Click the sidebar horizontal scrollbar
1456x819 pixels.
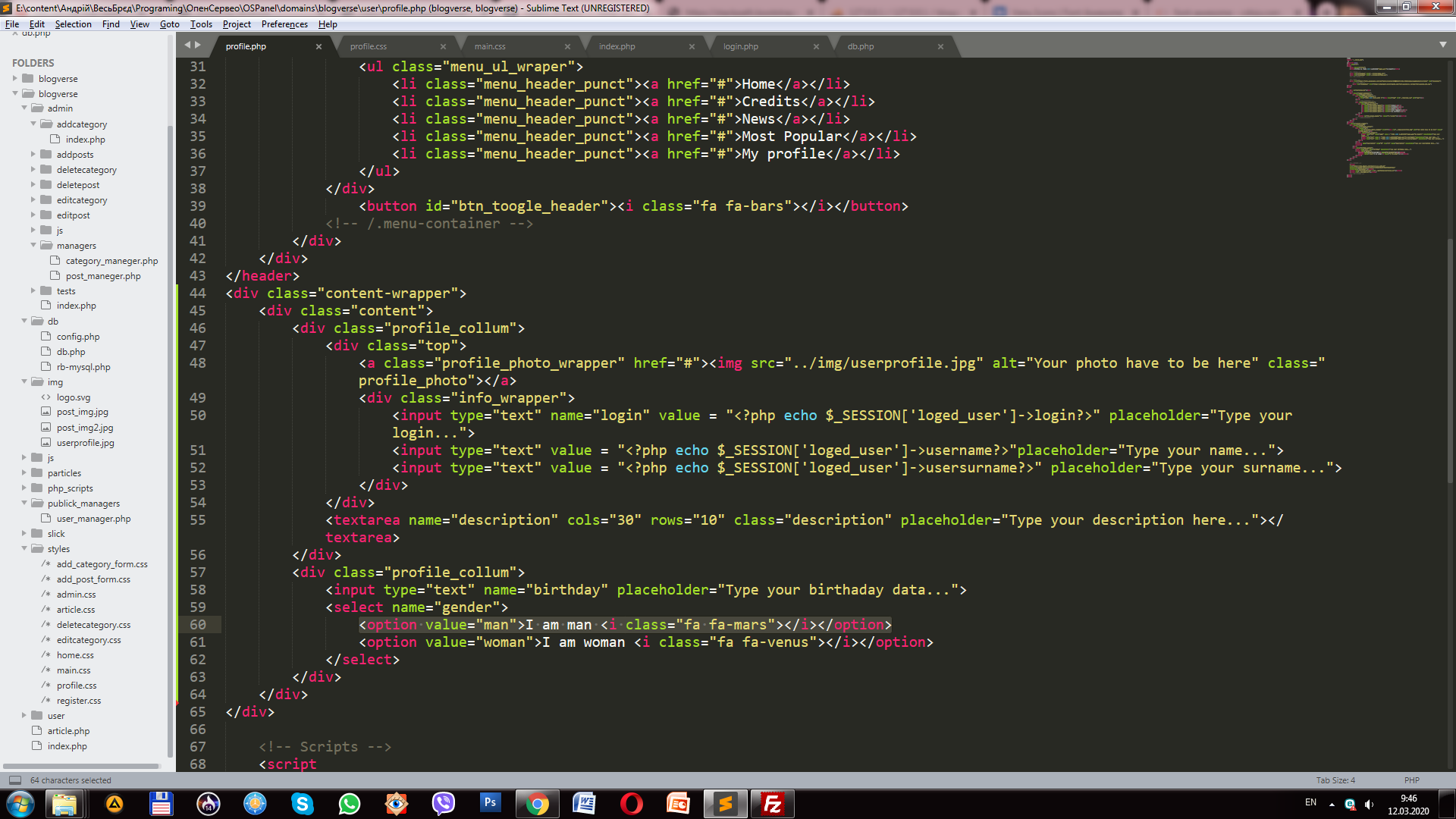pos(82,766)
